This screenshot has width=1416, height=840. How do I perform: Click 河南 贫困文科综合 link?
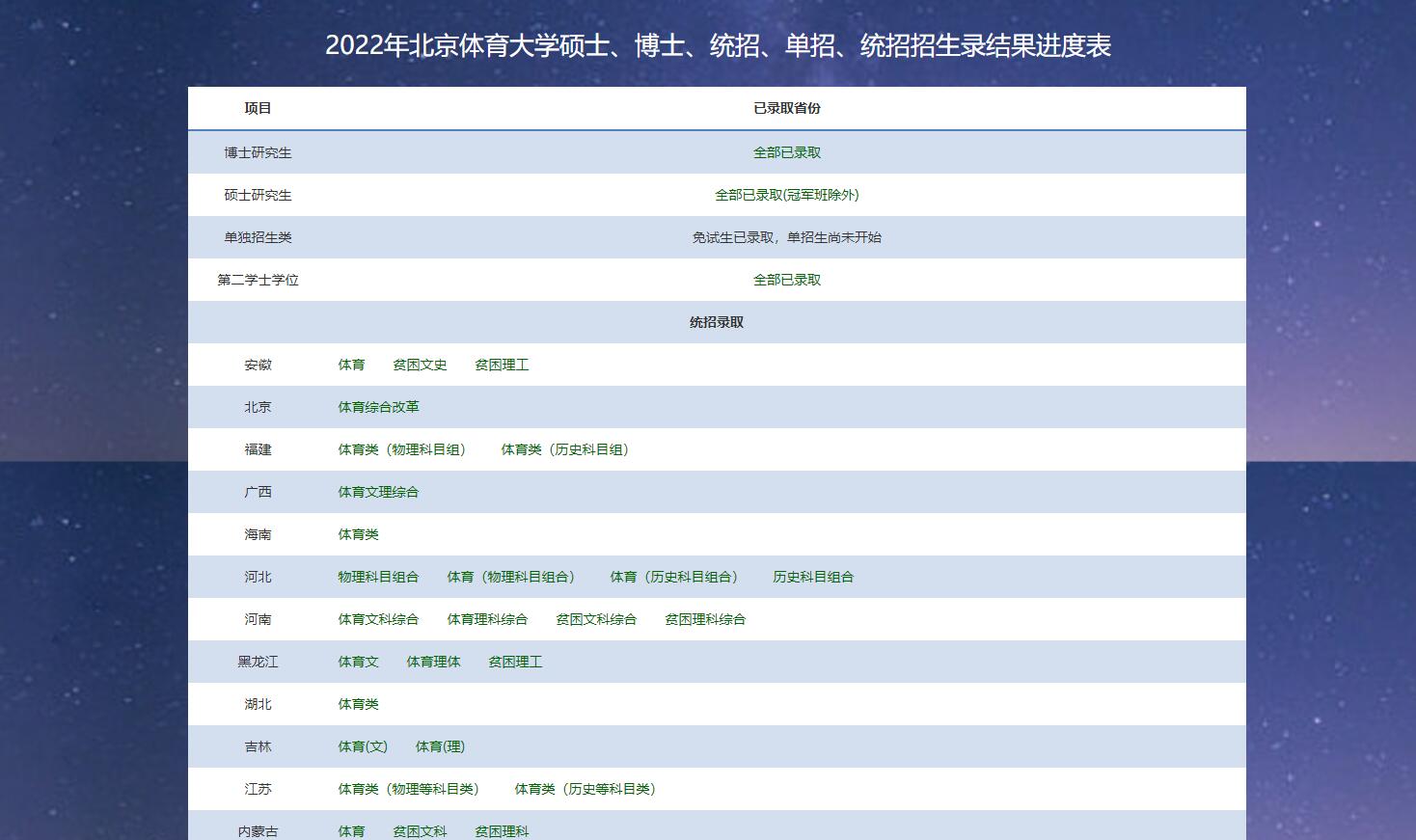click(596, 619)
